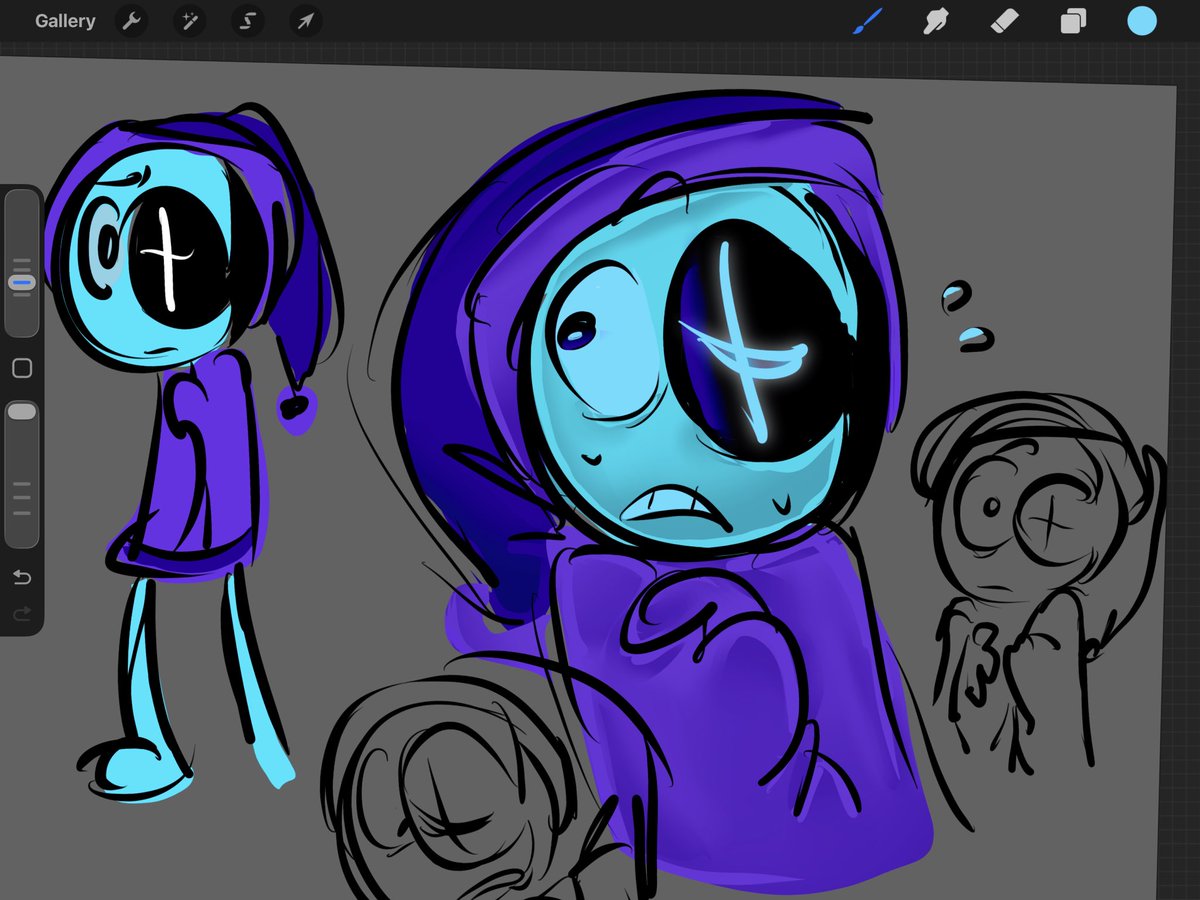Activate the Transform arrow tool
The height and width of the screenshot is (900, 1200).
click(x=305, y=21)
